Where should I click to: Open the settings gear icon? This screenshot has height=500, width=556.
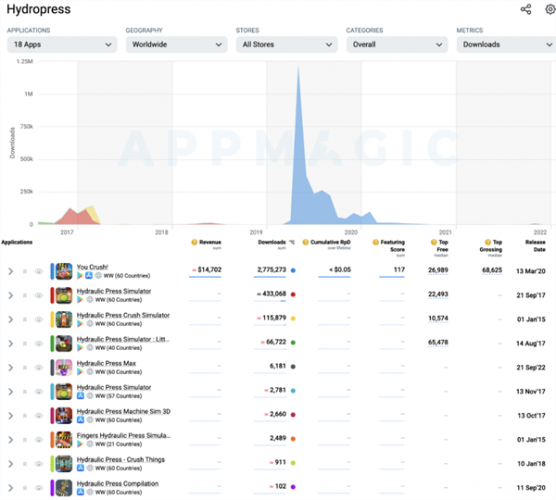(x=550, y=9)
